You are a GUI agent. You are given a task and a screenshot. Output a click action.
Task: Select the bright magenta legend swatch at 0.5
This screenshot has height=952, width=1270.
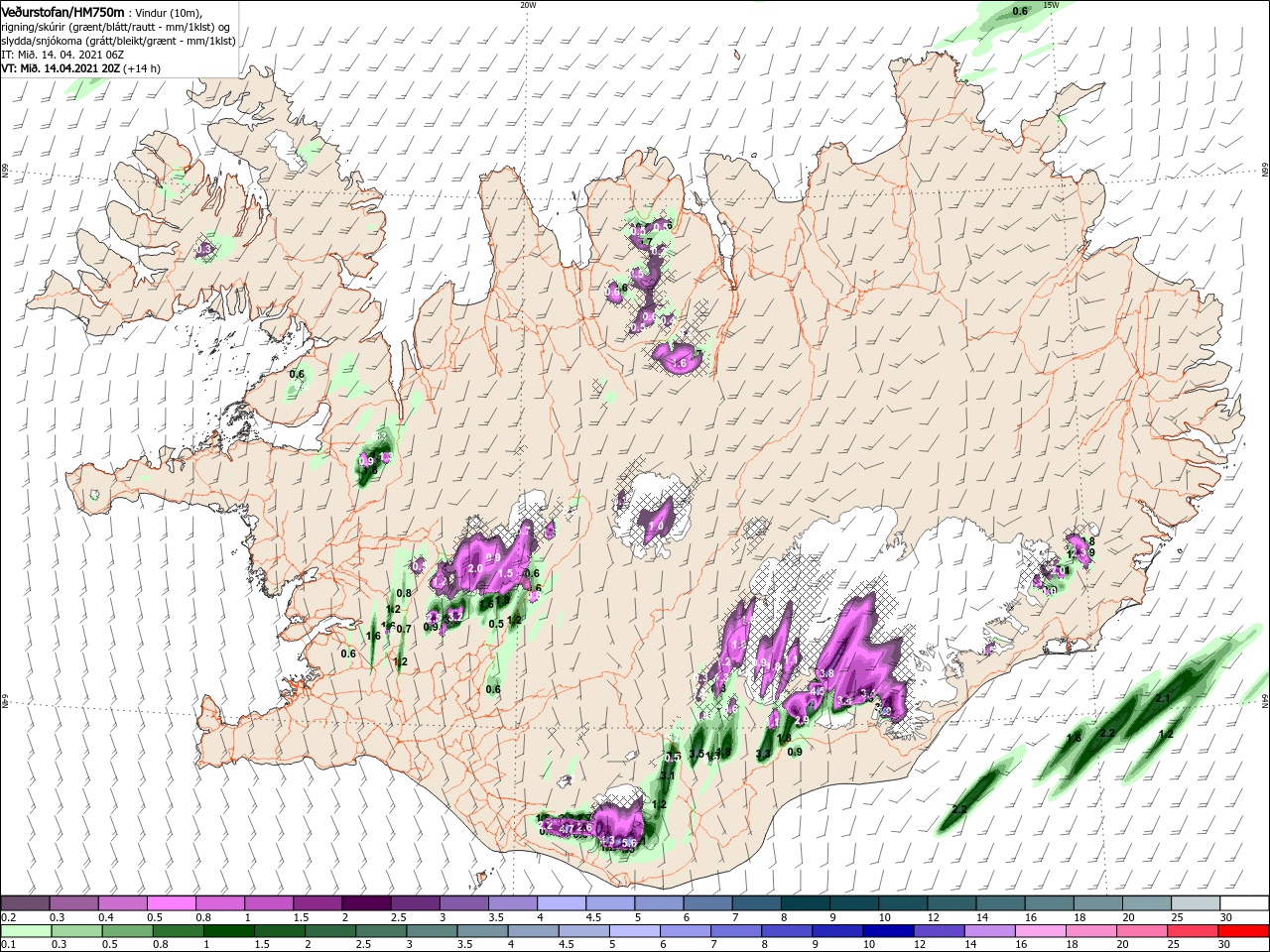(172, 903)
